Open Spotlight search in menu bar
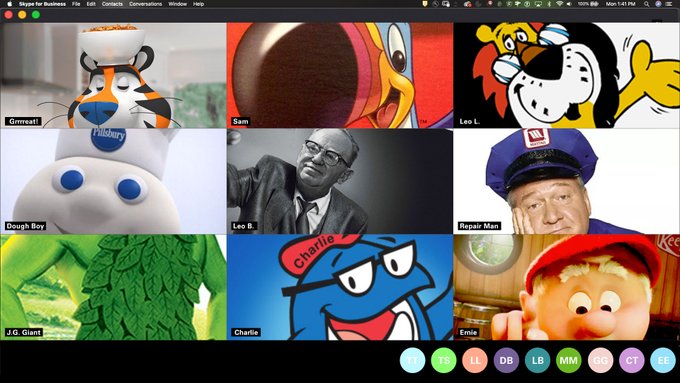 [x=647, y=4]
